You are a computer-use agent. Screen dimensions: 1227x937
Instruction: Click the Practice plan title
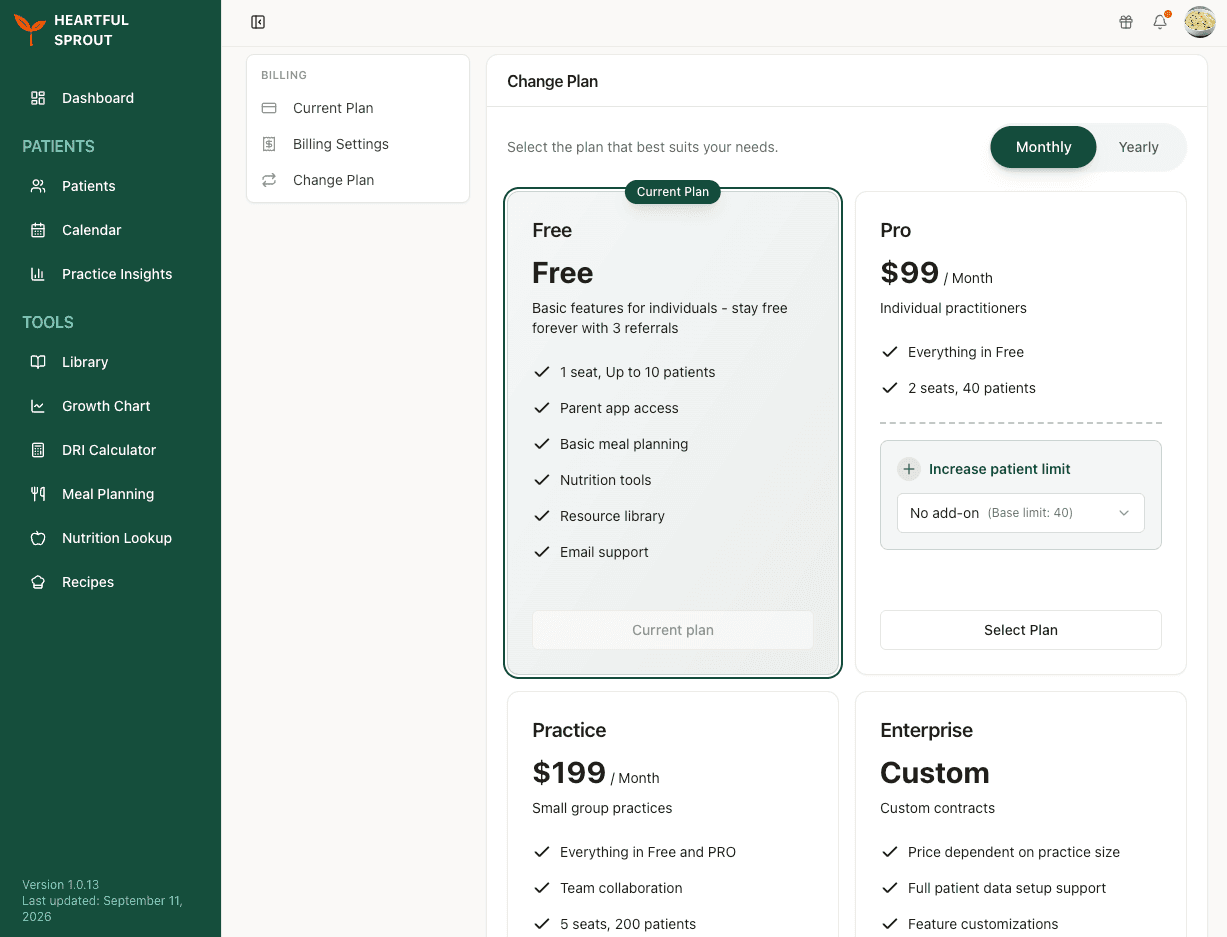click(569, 730)
